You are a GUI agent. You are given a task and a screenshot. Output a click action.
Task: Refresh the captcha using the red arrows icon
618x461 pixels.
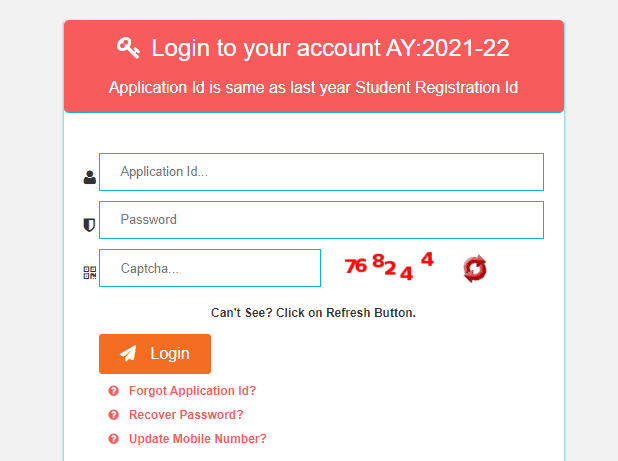pyautogui.click(x=475, y=268)
